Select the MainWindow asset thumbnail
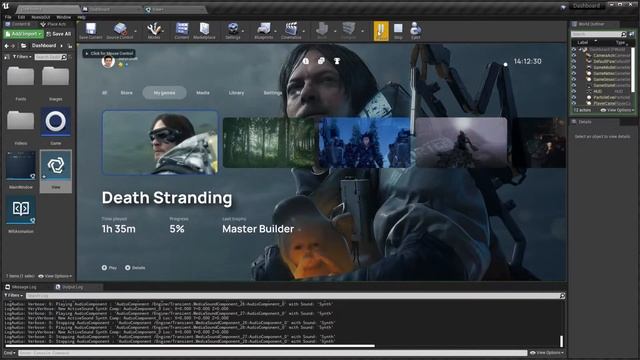The image size is (640, 360). [21, 165]
